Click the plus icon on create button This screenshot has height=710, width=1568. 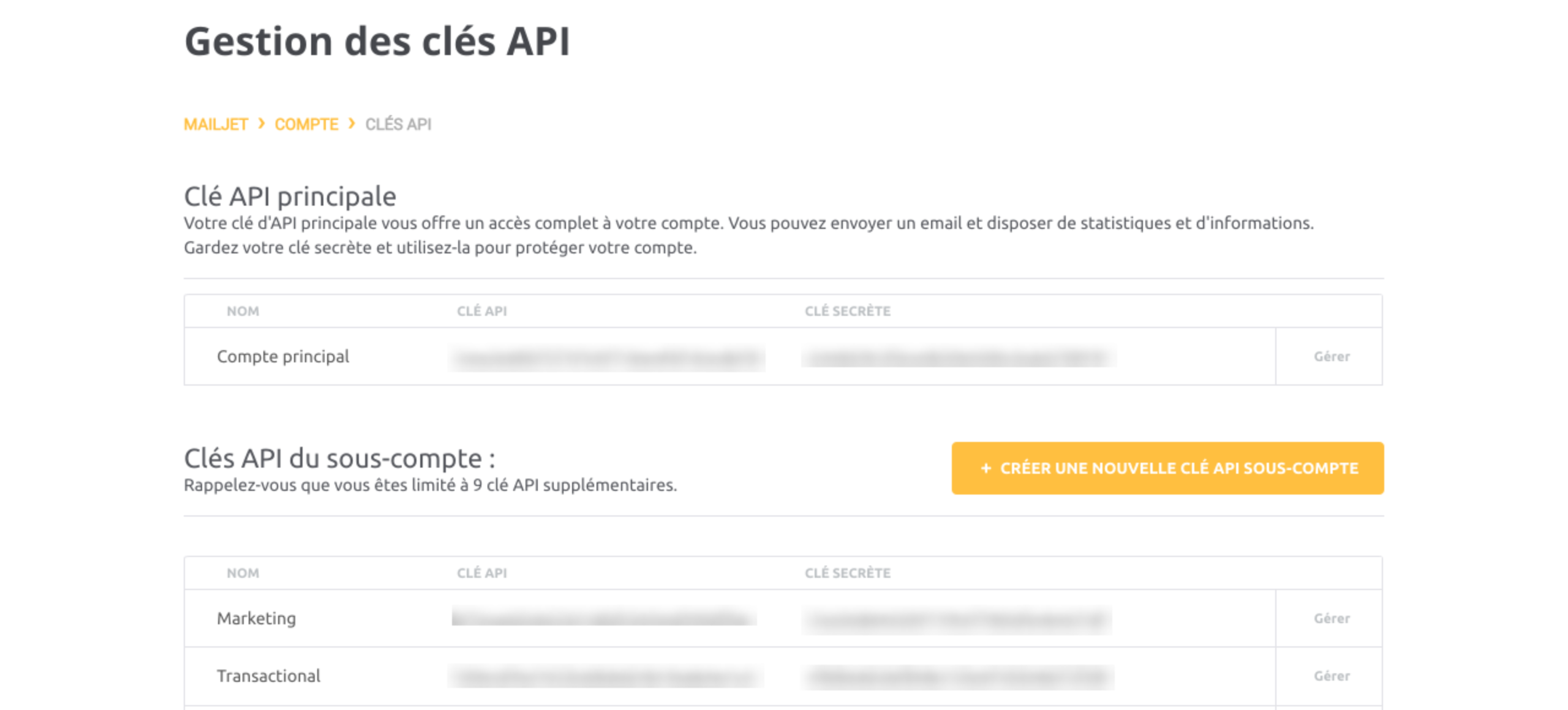pos(986,468)
